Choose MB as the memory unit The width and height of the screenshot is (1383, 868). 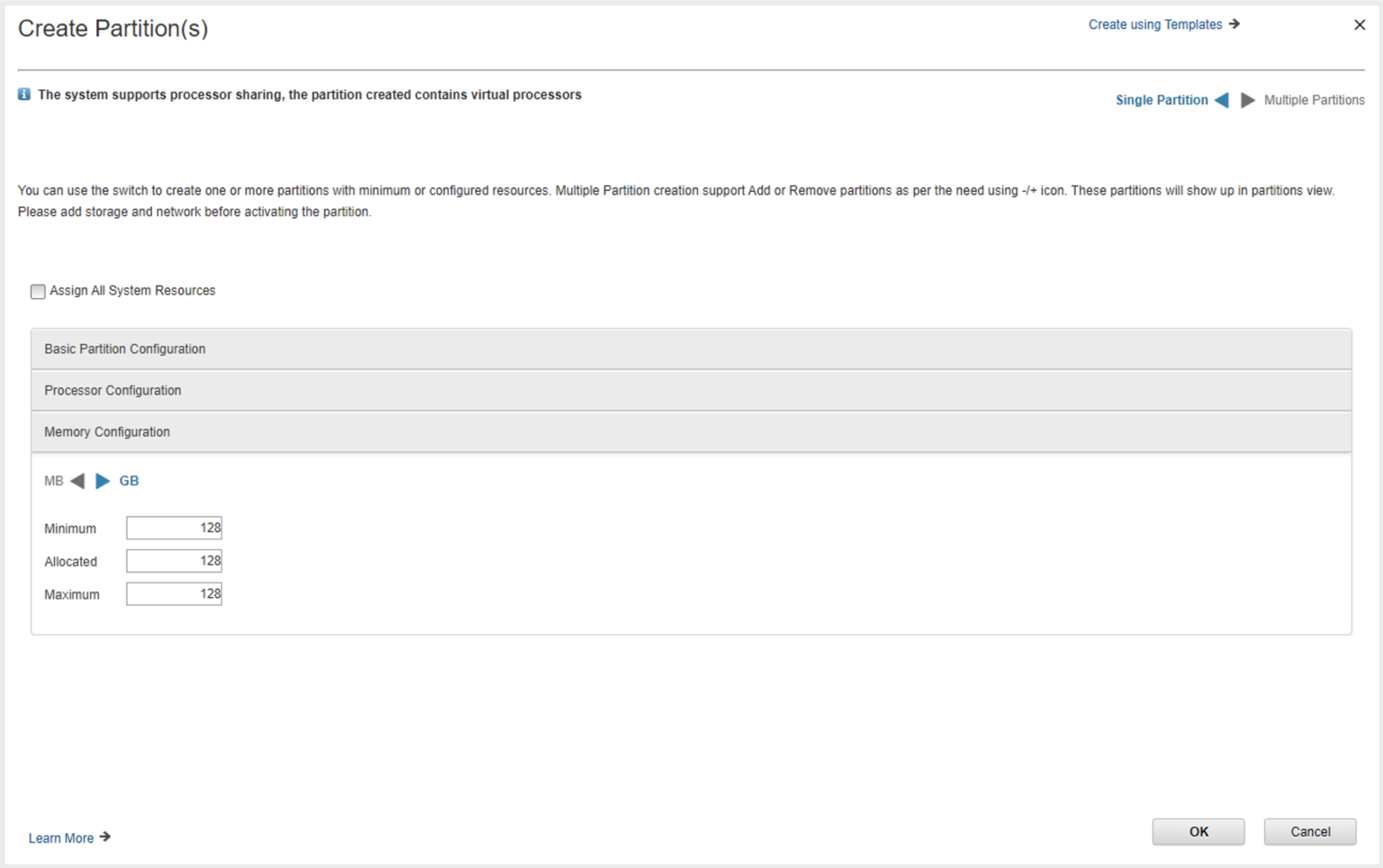[x=54, y=481]
